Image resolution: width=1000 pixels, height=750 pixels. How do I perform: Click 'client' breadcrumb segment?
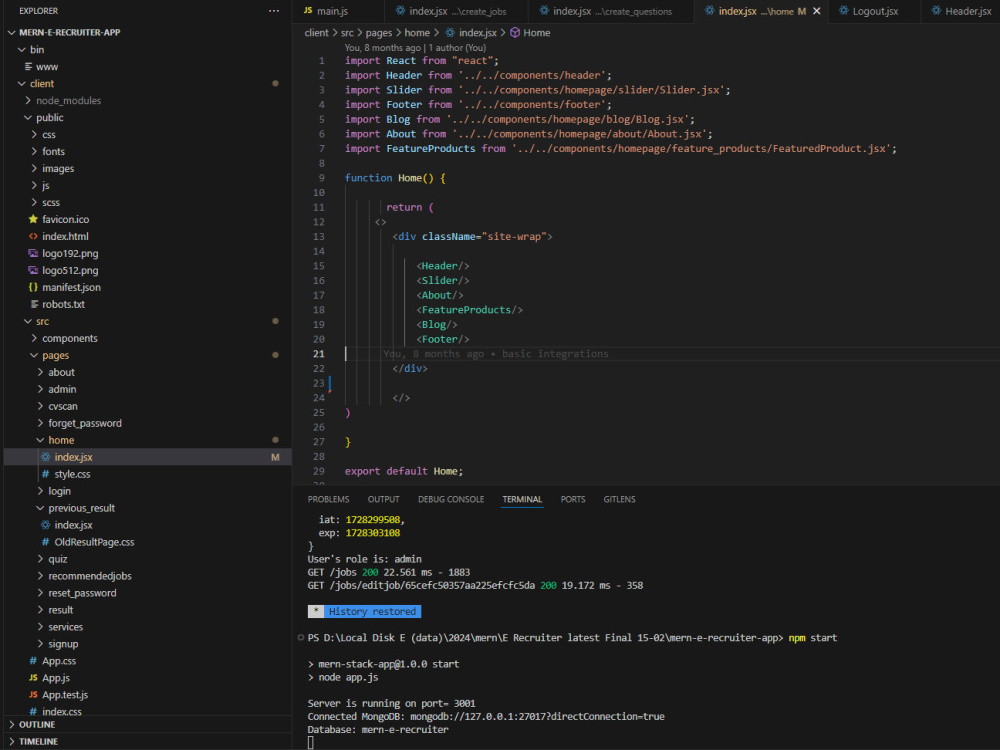point(316,33)
